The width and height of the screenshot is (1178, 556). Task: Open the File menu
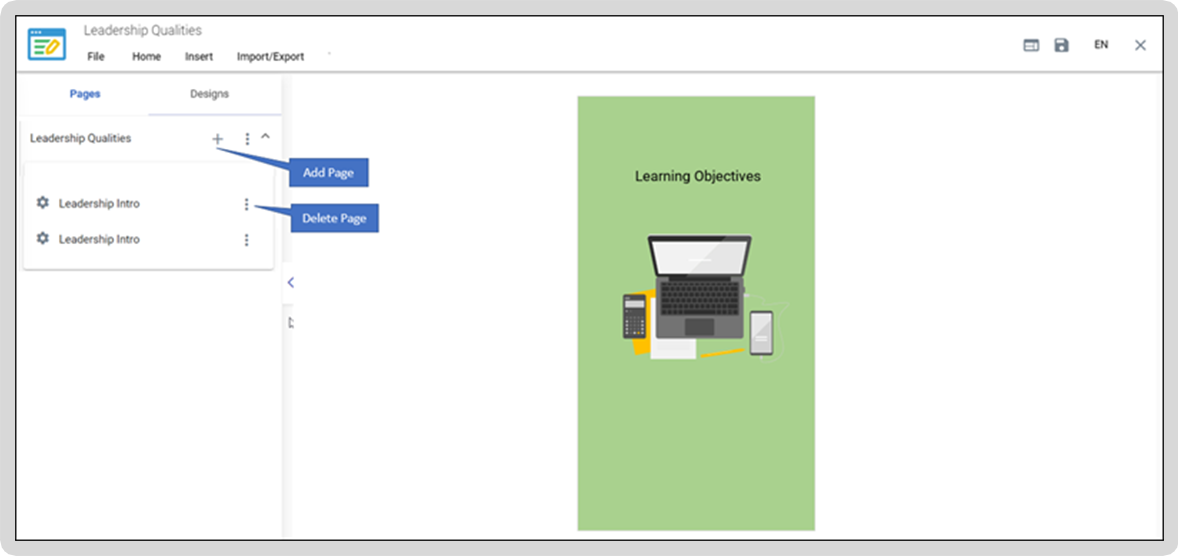pyautogui.click(x=95, y=56)
